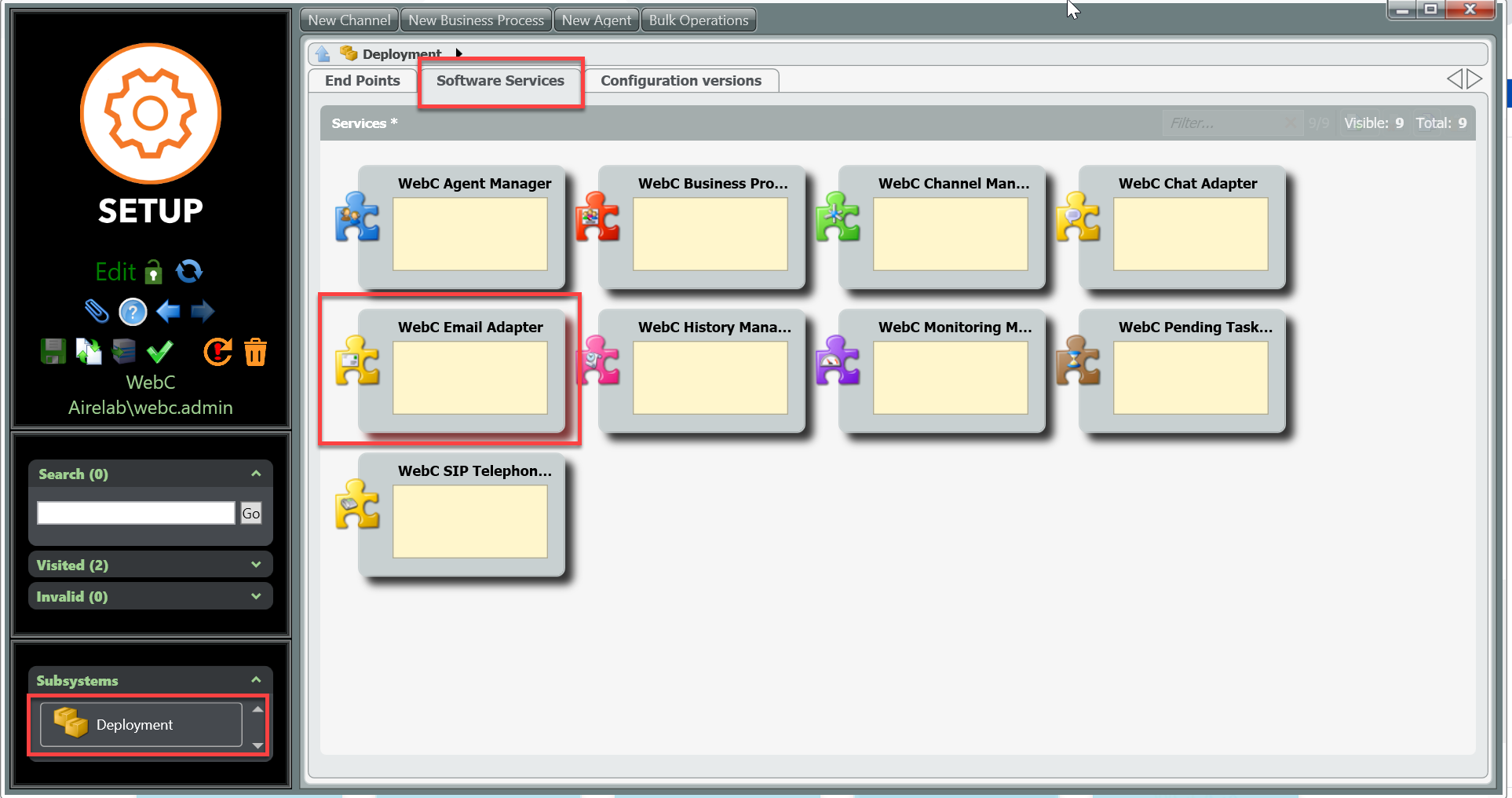Click the Services Filter input field
The height and width of the screenshot is (798, 1512).
pyautogui.click(x=1225, y=123)
